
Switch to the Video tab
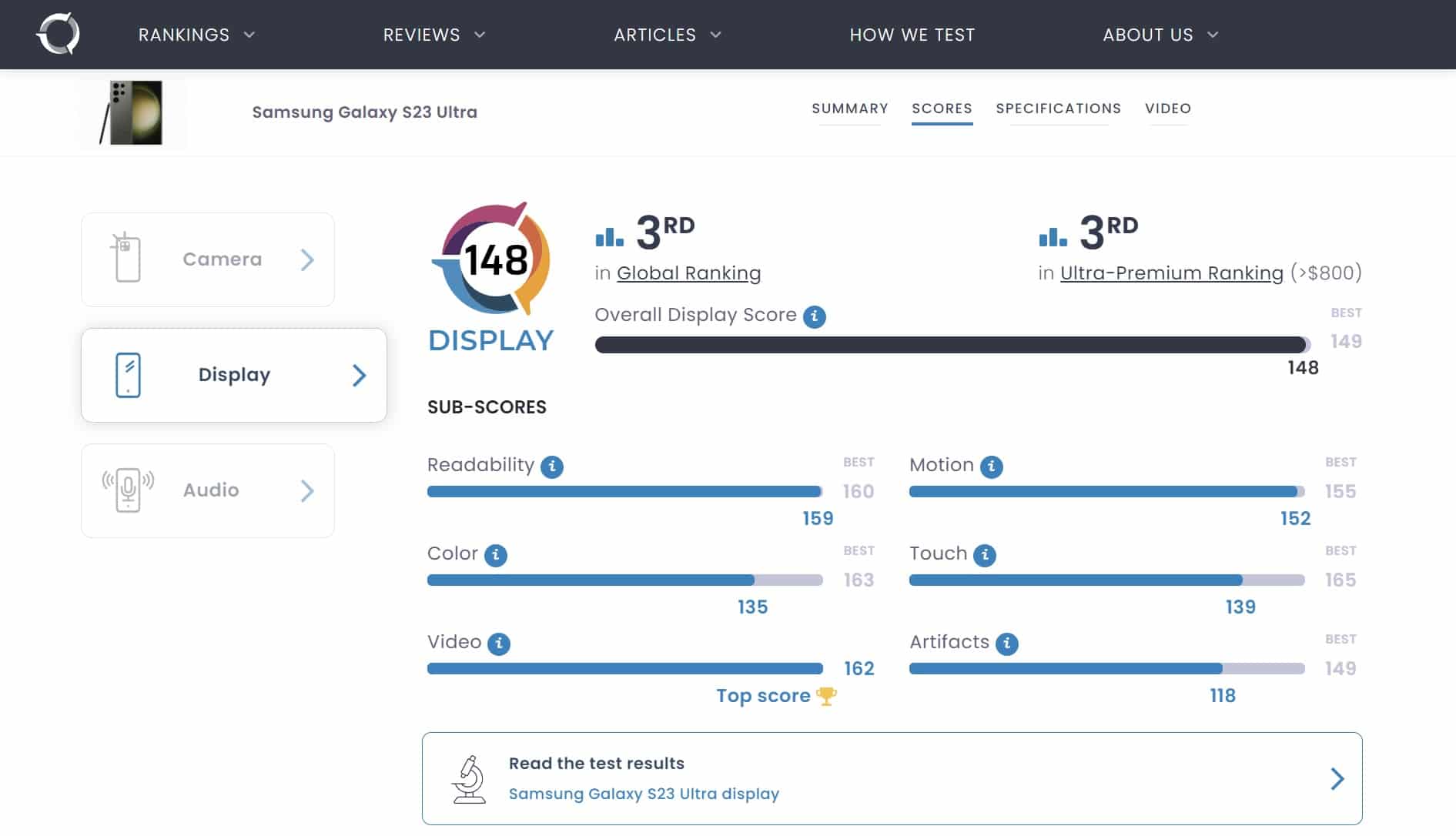[x=1167, y=109]
